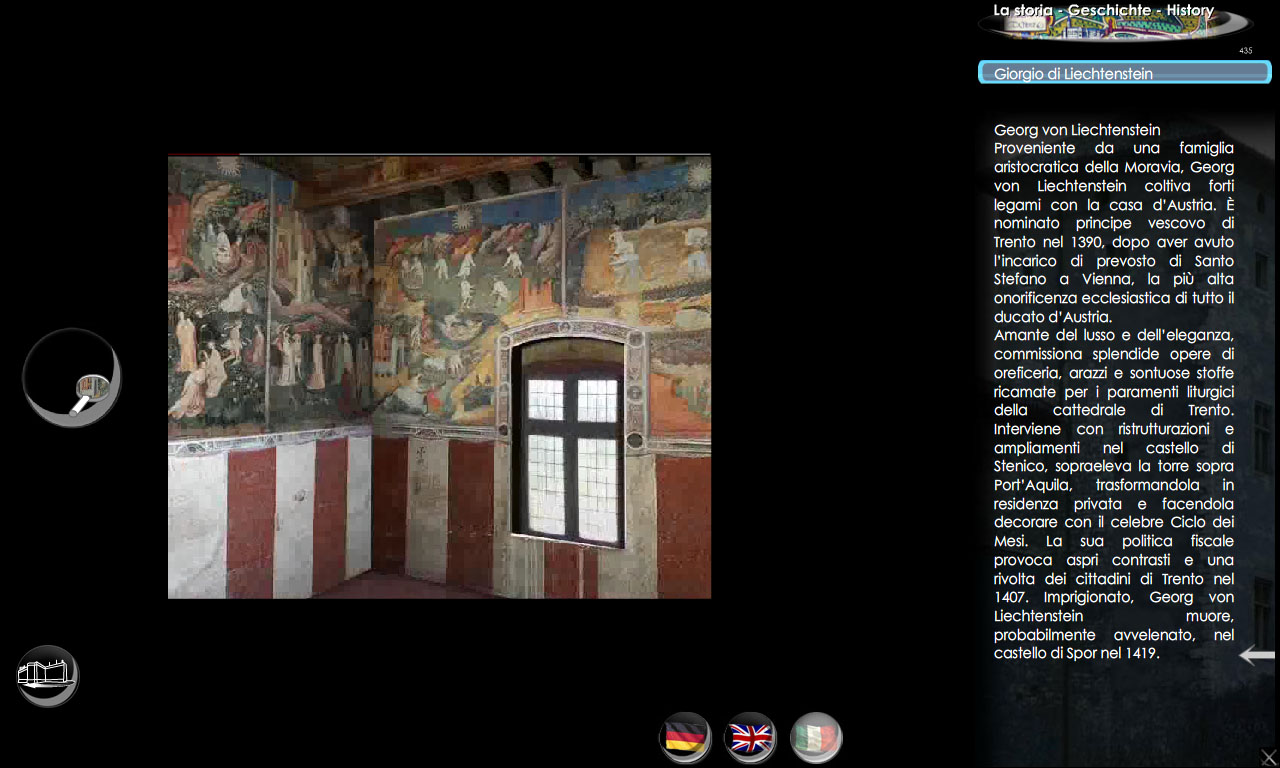
Task: Open the magnifying glass zoom tool
Action: coord(72,378)
